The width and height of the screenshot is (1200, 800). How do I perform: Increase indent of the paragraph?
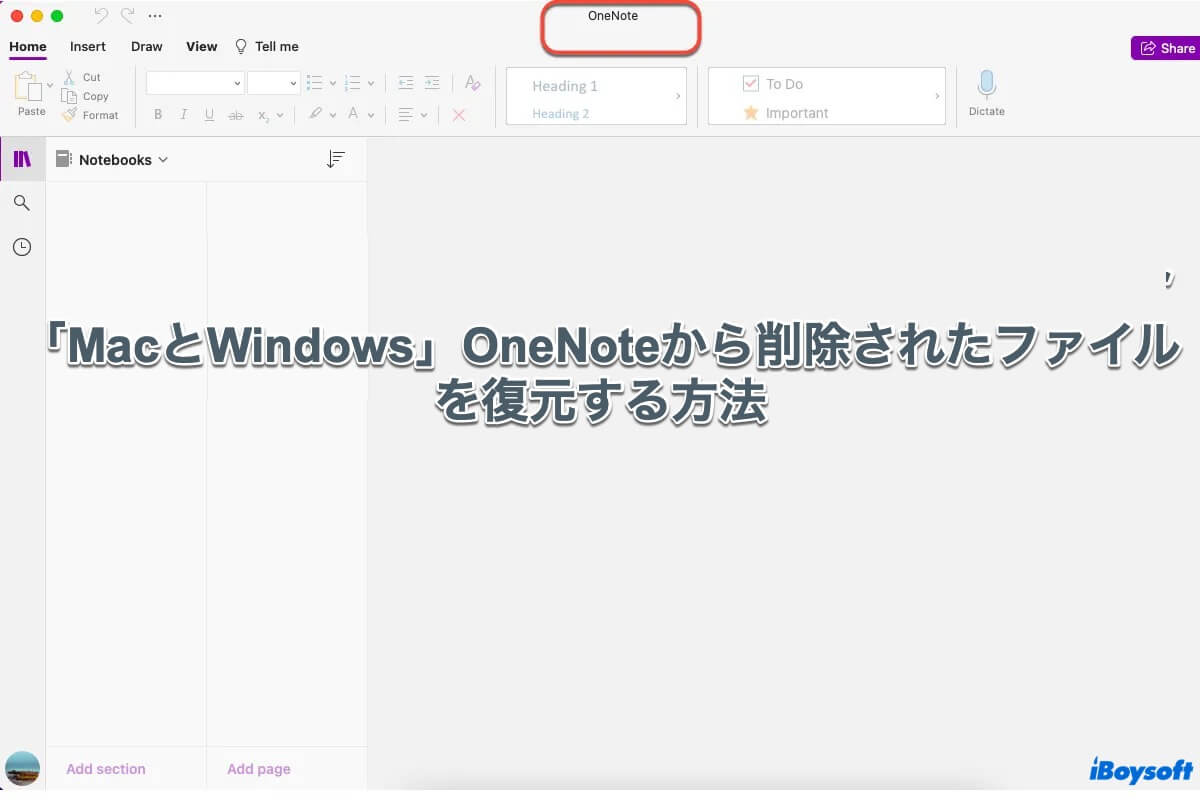pos(432,83)
